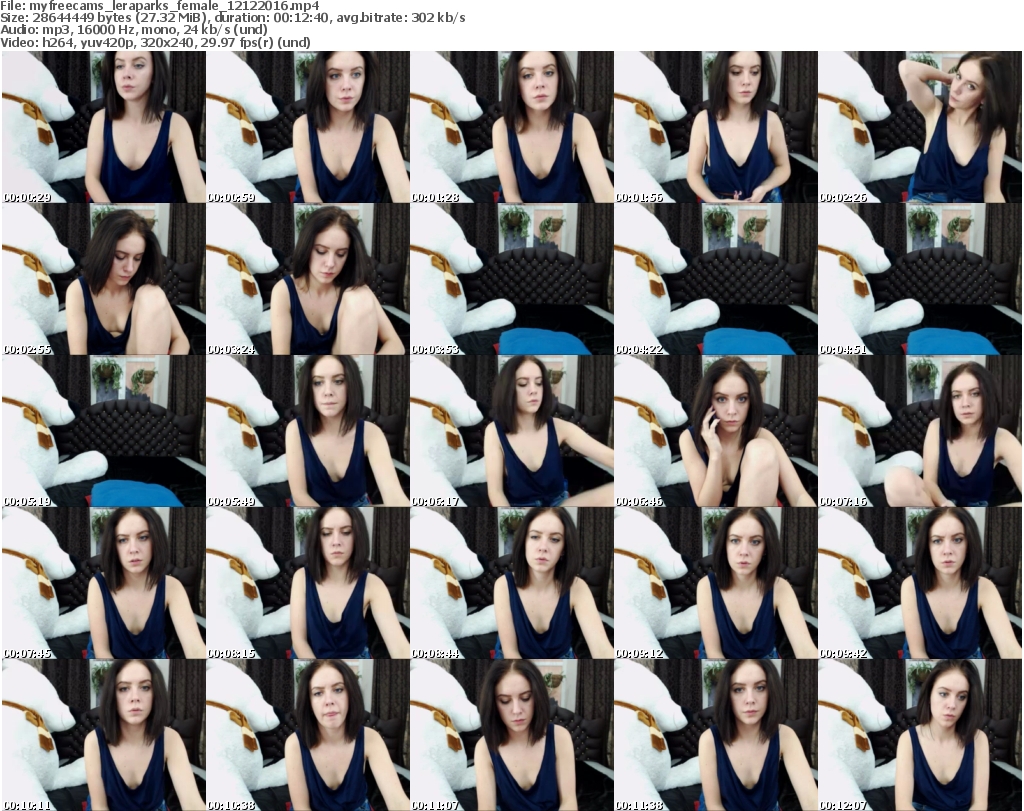Select the thumbnail at 00:02:55
Viewport: 1024px width, 811px height.
tap(104, 279)
